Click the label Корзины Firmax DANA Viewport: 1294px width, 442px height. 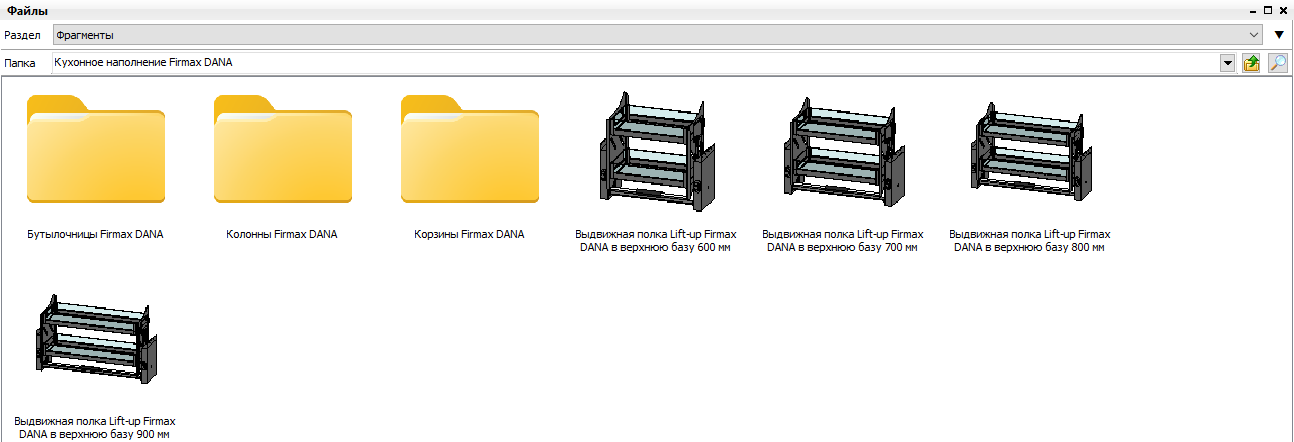(x=469, y=234)
